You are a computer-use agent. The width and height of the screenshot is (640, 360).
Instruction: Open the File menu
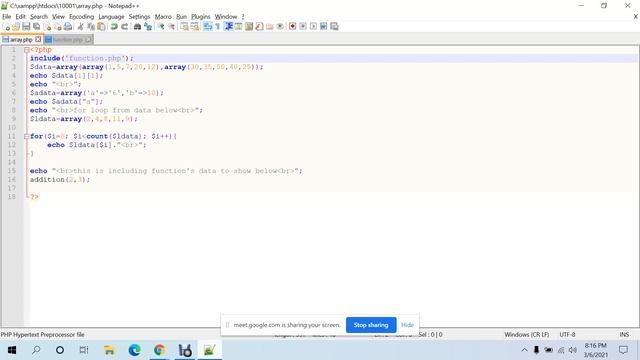7,17
